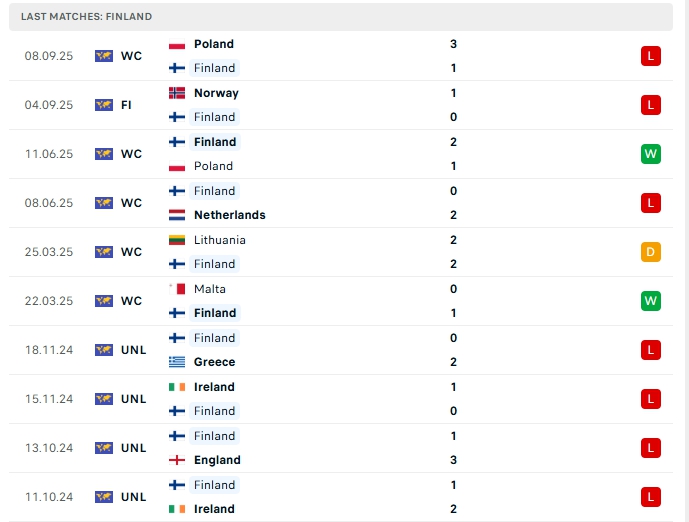Click the Norway flag icon
Viewport: 689px width, 522px height.
coord(177,93)
